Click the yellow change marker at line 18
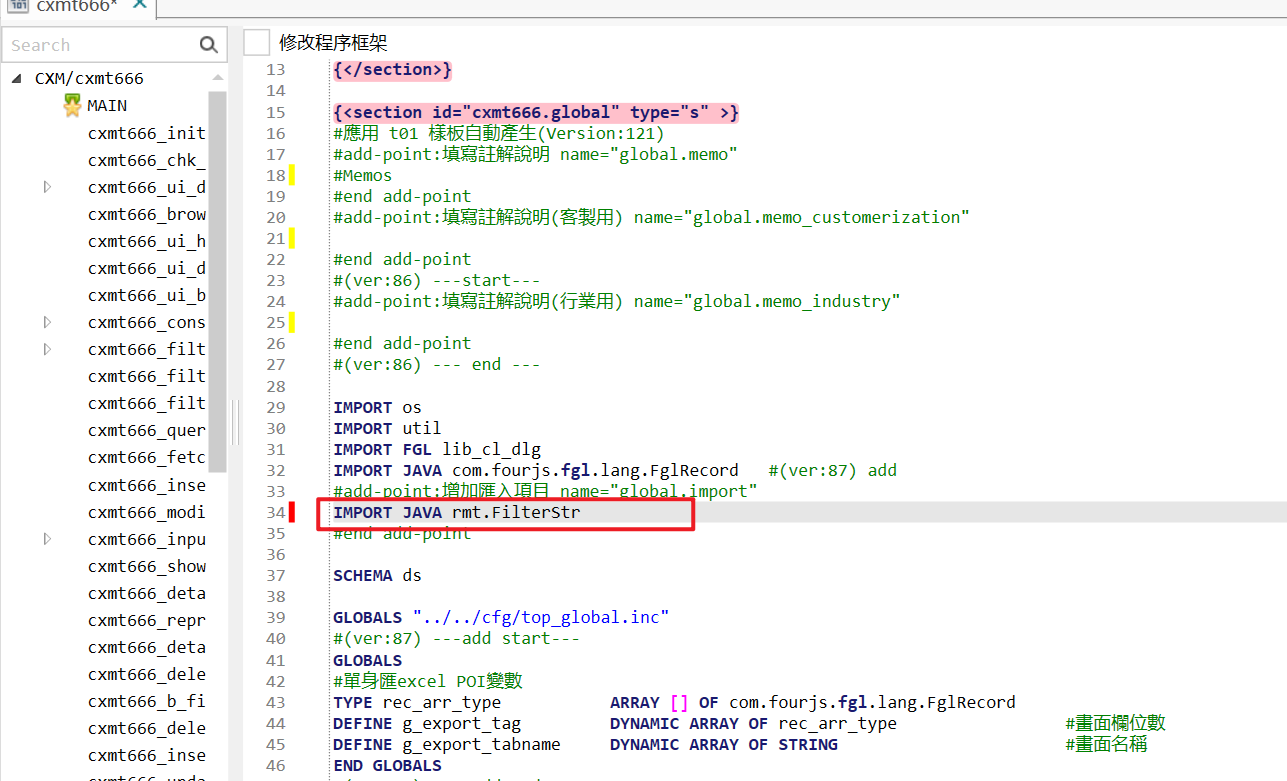This screenshot has height=781, width=1287. click(x=290, y=175)
